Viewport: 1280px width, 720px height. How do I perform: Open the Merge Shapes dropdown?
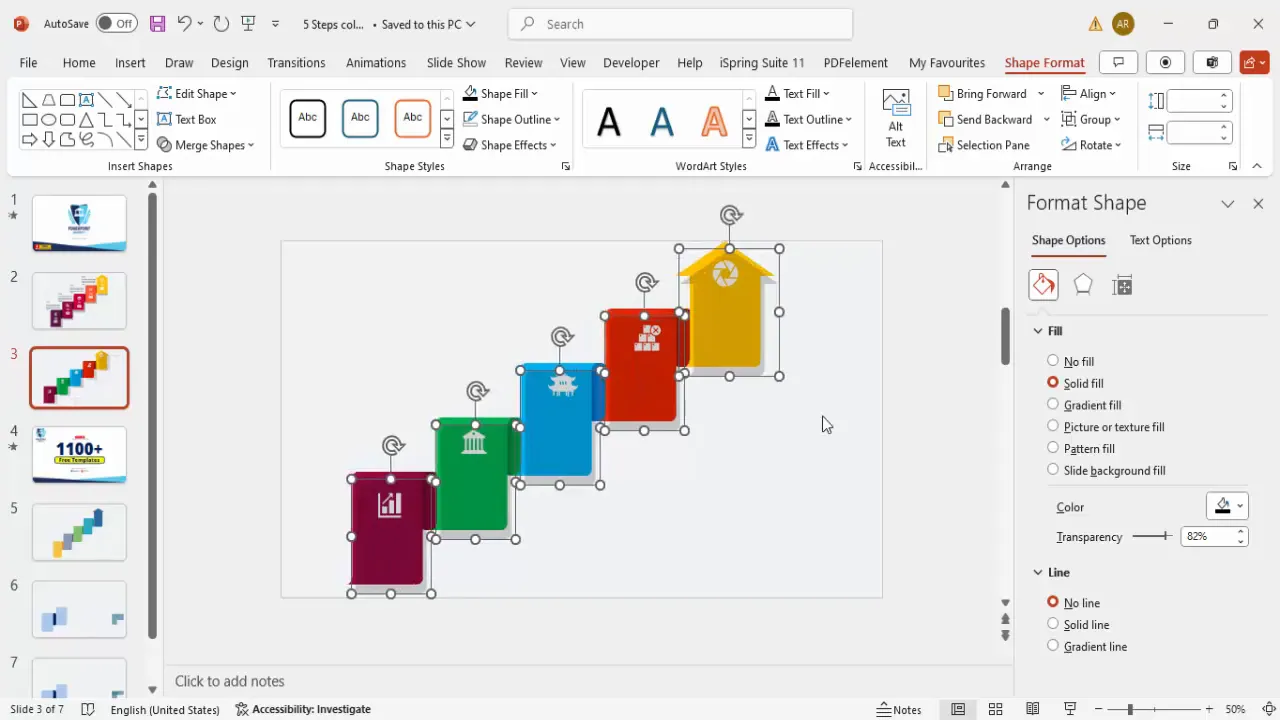[206, 145]
